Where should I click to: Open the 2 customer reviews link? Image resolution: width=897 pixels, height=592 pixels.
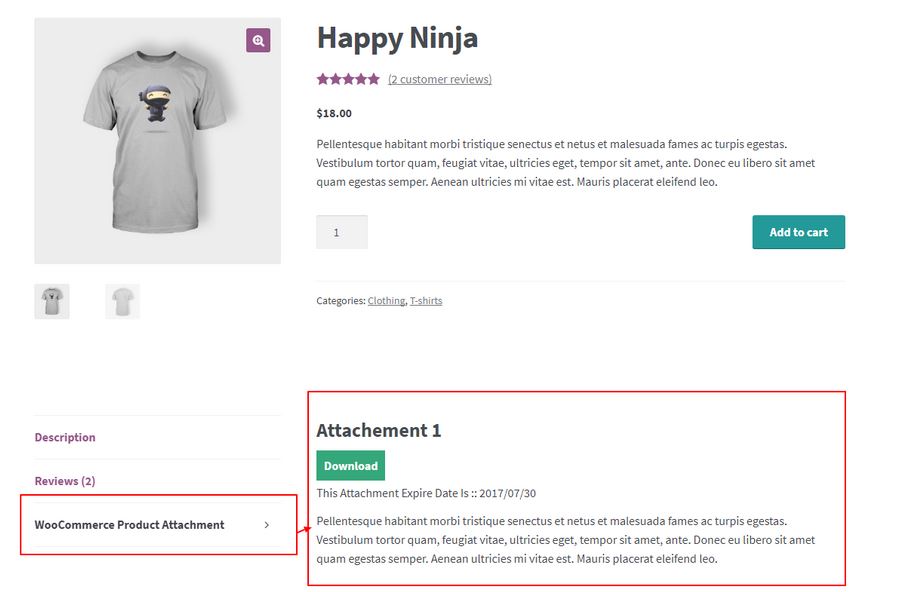[x=440, y=79]
